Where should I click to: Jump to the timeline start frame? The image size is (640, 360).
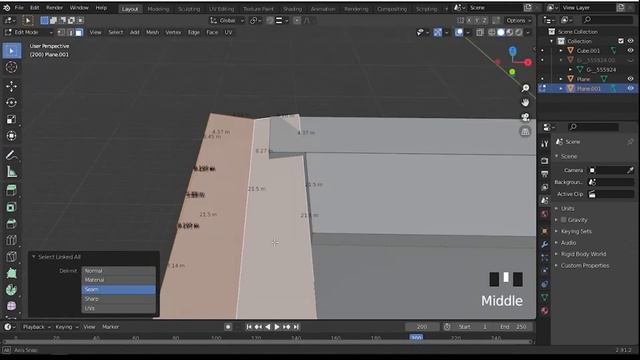click(x=249, y=327)
